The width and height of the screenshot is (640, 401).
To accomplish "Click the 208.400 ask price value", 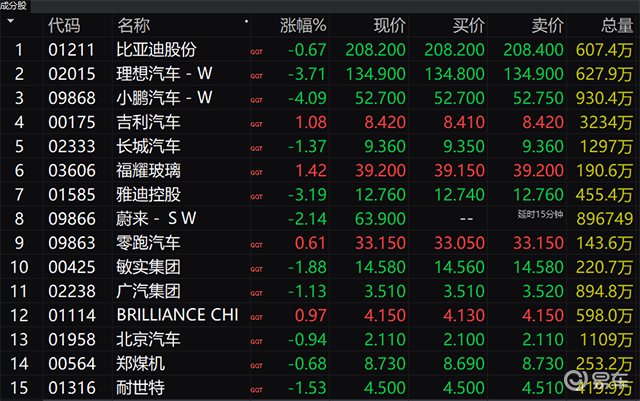I will 533,50.
